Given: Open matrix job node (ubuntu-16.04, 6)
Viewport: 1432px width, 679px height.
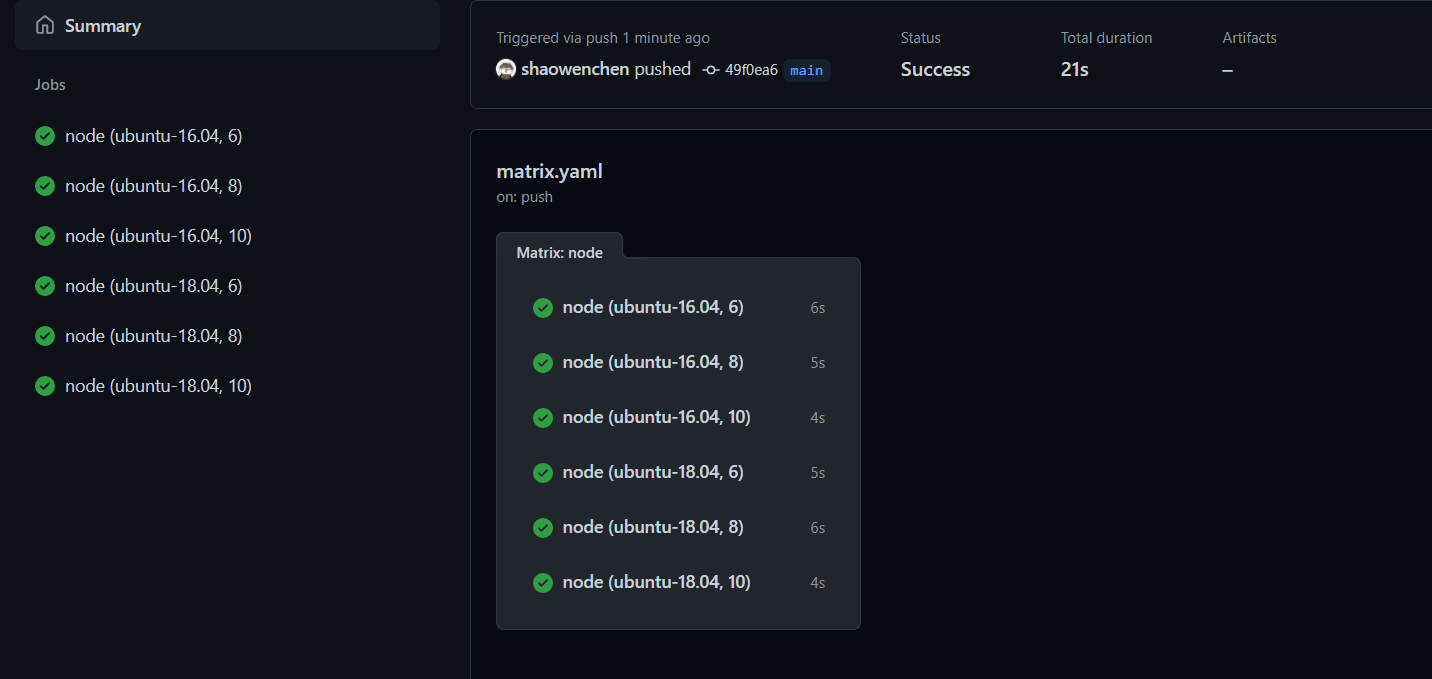Looking at the screenshot, I should pos(653,307).
